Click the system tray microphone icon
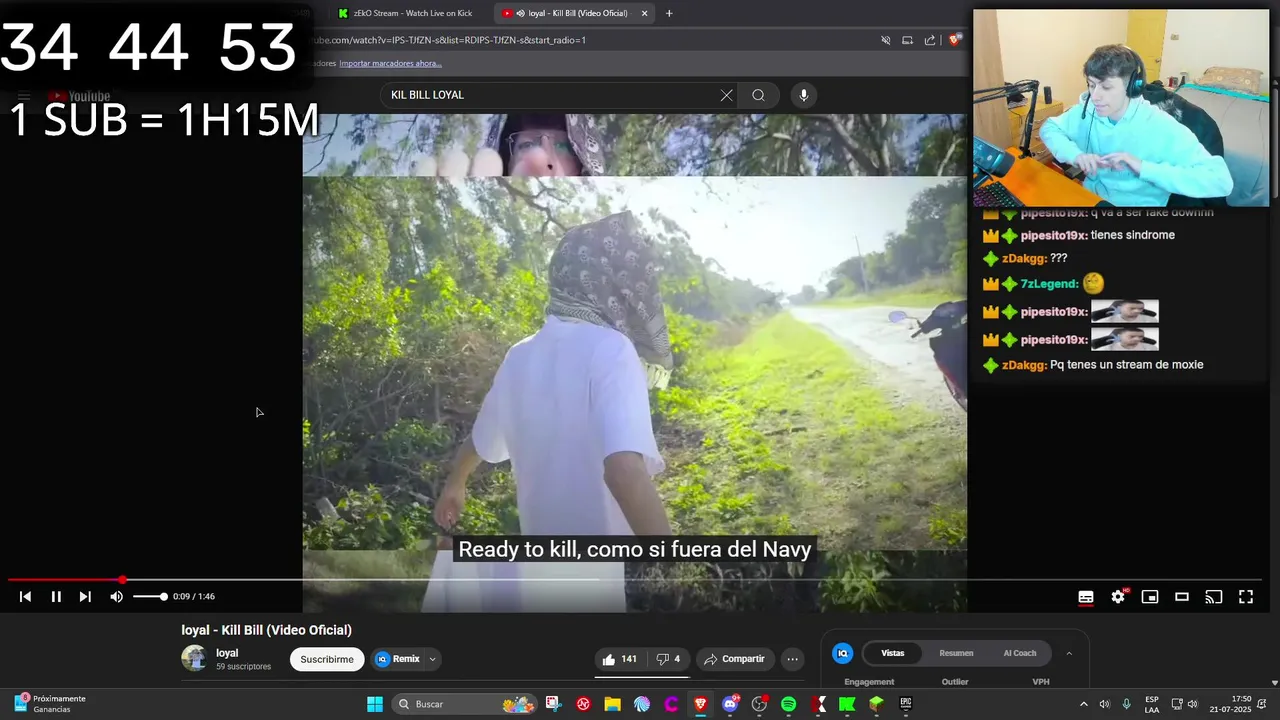Image resolution: width=1280 pixels, height=720 pixels. [x=1126, y=704]
